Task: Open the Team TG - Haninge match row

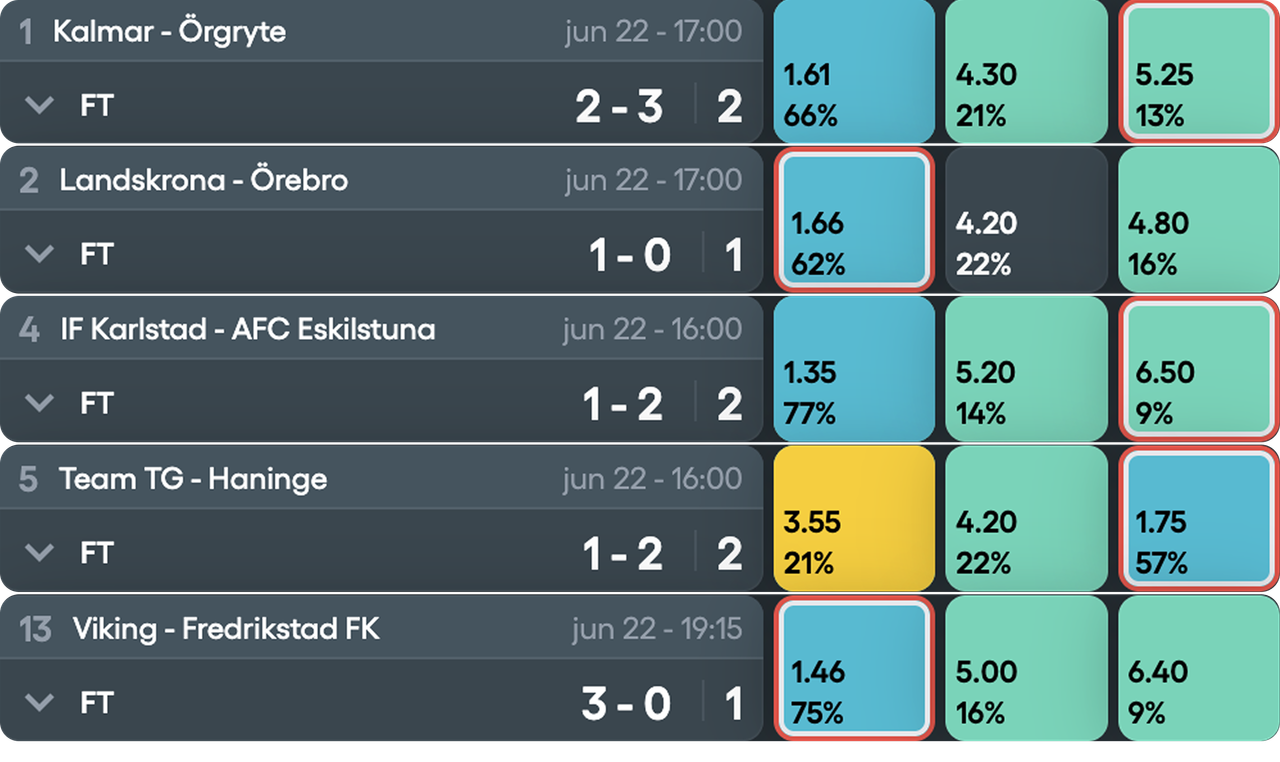Action: [381, 518]
